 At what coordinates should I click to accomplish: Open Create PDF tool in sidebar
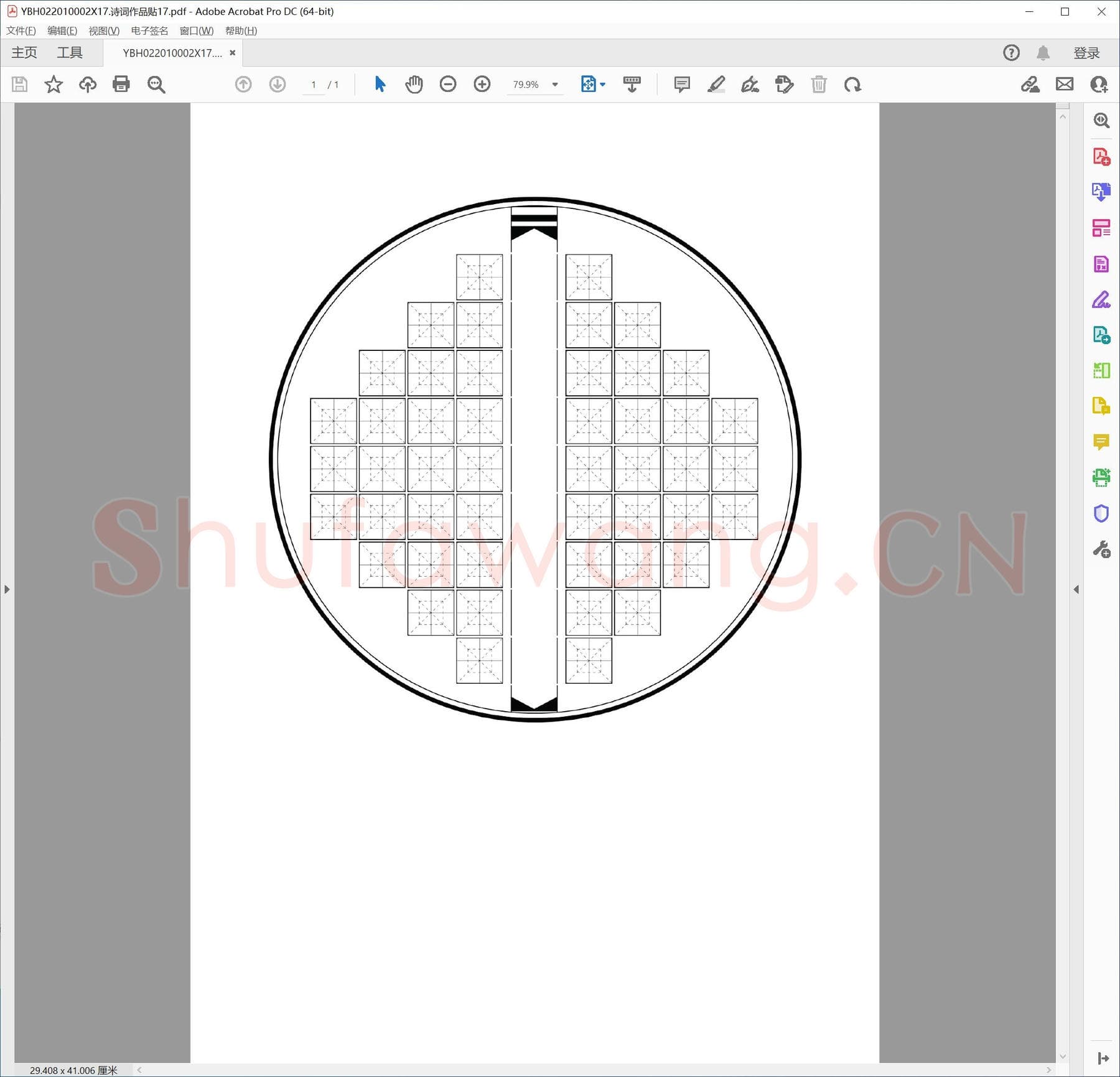coord(1101,156)
